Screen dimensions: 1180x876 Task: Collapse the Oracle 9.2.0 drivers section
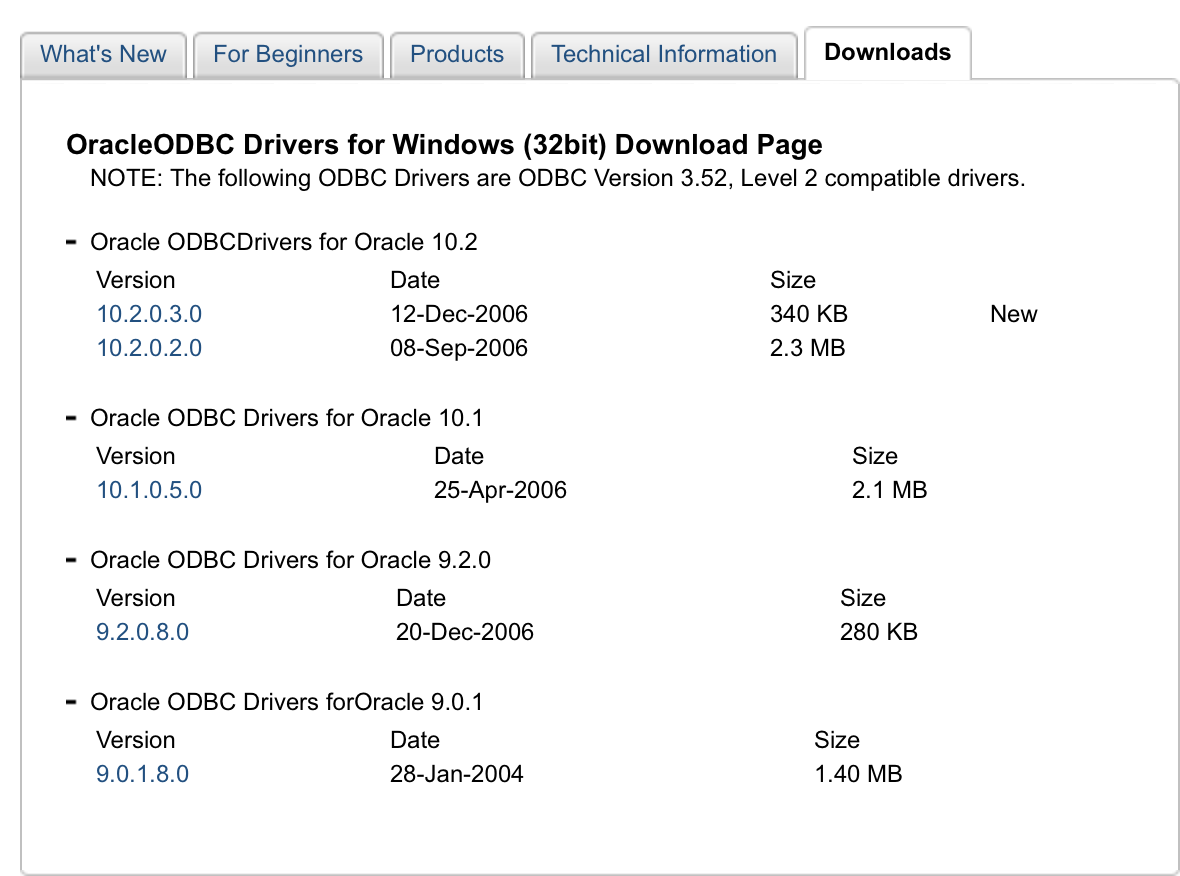(71, 560)
